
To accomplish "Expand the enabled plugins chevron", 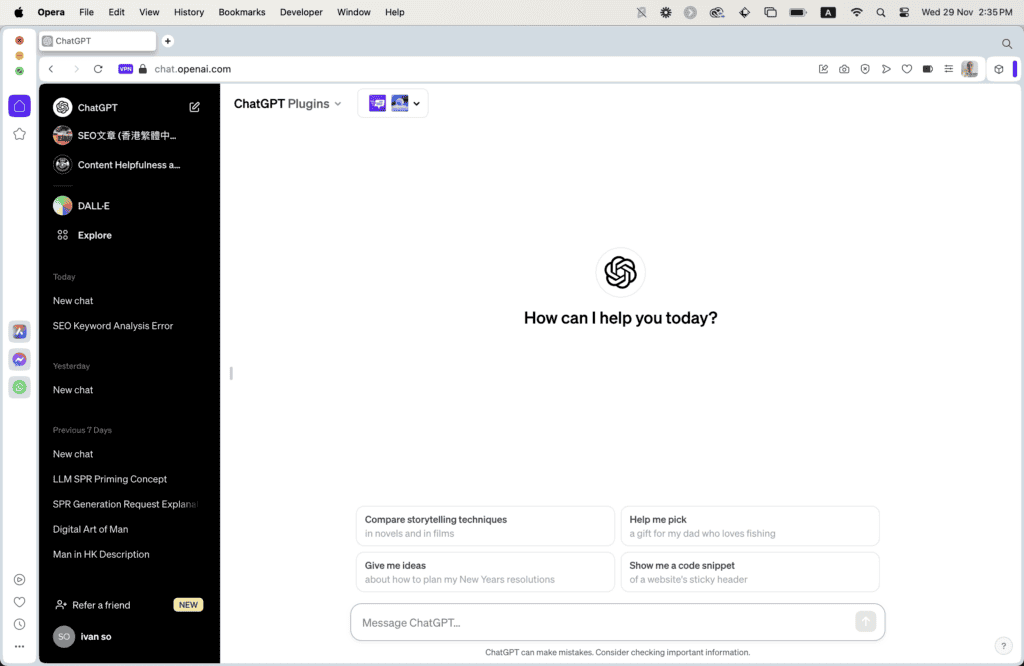I will tap(417, 103).
